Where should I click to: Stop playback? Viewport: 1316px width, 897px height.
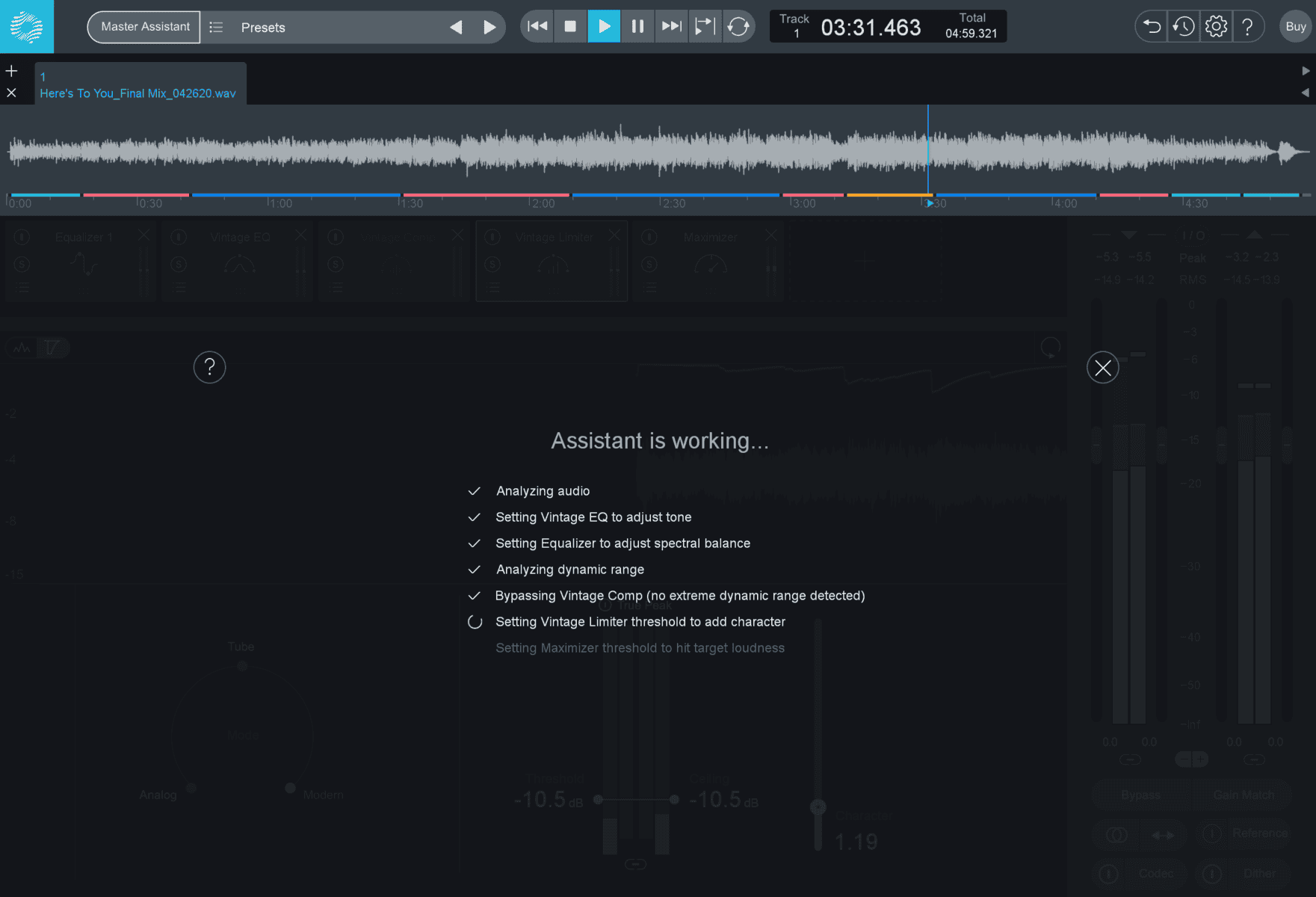coord(570,27)
